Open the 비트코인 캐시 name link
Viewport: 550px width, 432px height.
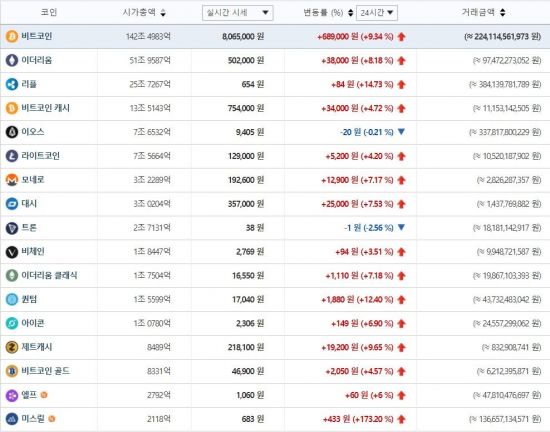click(x=46, y=108)
